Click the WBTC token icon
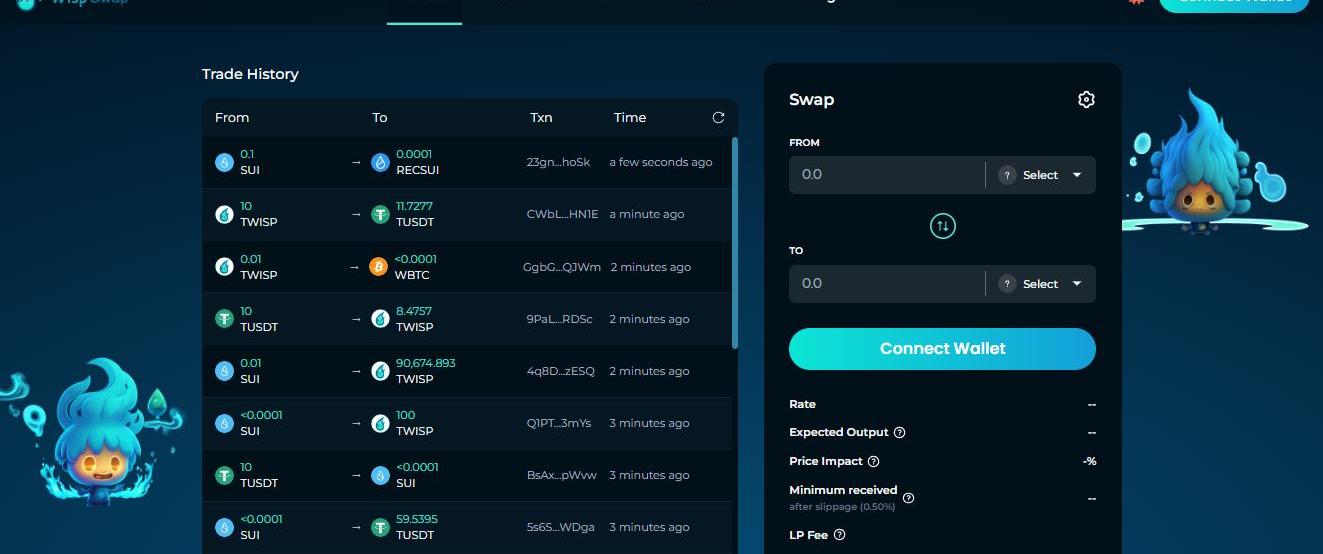Image resolution: width=1323 pixels, height=554 pixels. (379, 267)
